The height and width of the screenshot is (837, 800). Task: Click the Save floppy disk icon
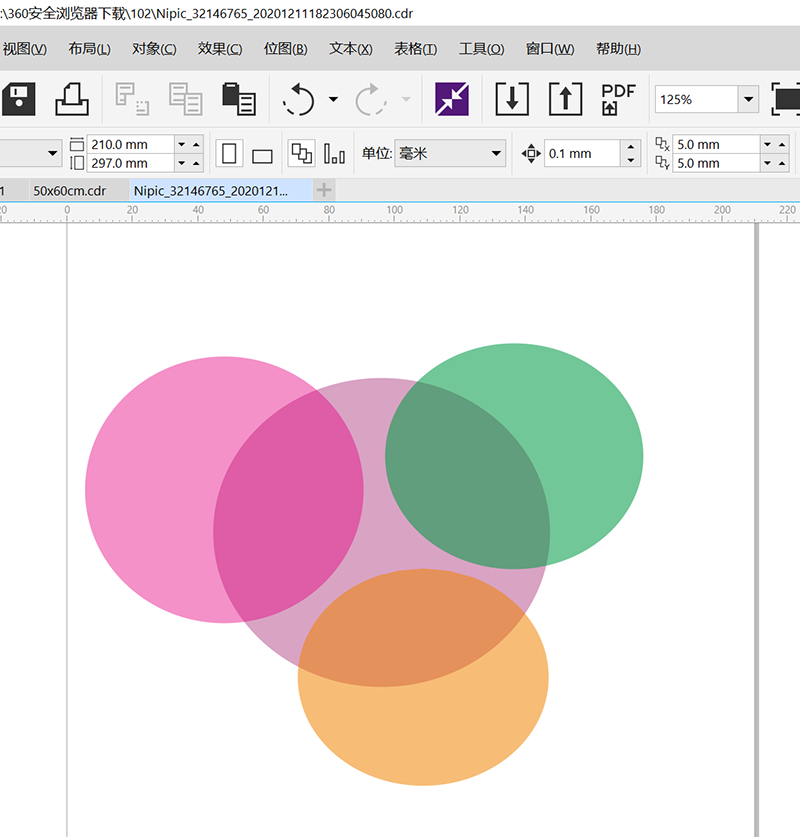click(18, 99)
